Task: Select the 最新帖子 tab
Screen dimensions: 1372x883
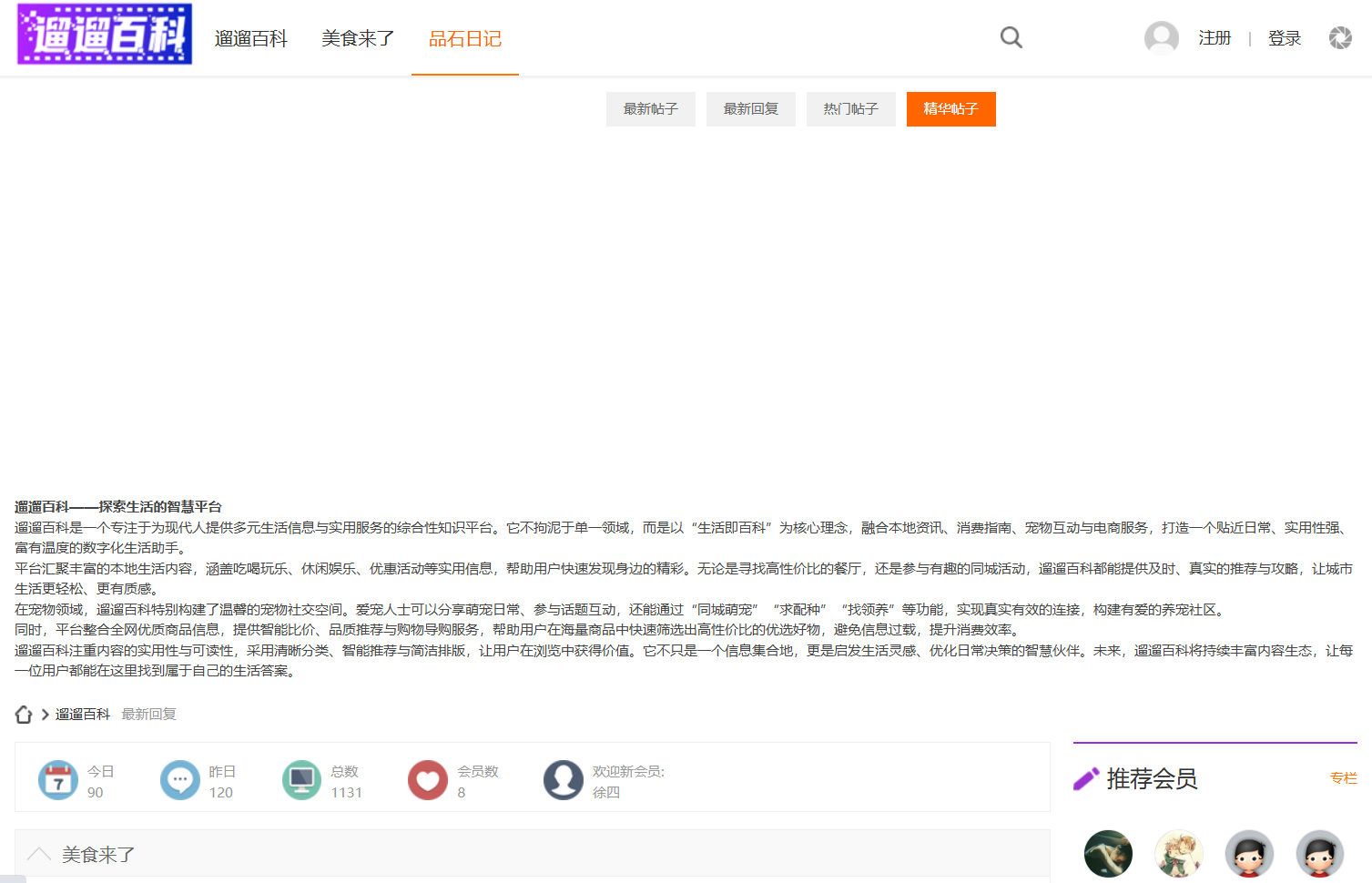Action: coord(650,109)
